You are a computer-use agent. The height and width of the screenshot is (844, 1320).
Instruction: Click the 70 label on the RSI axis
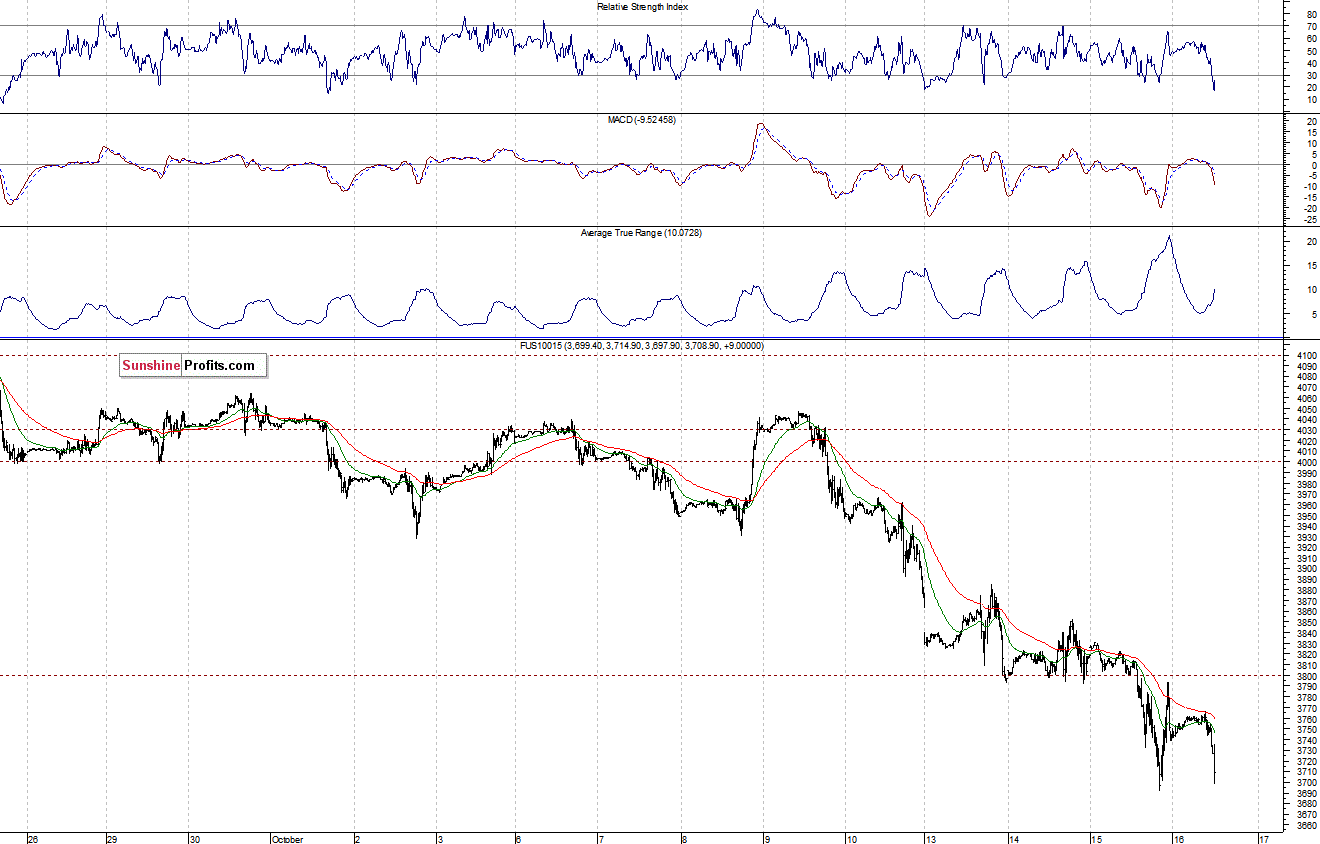[x=1311, y=27]
